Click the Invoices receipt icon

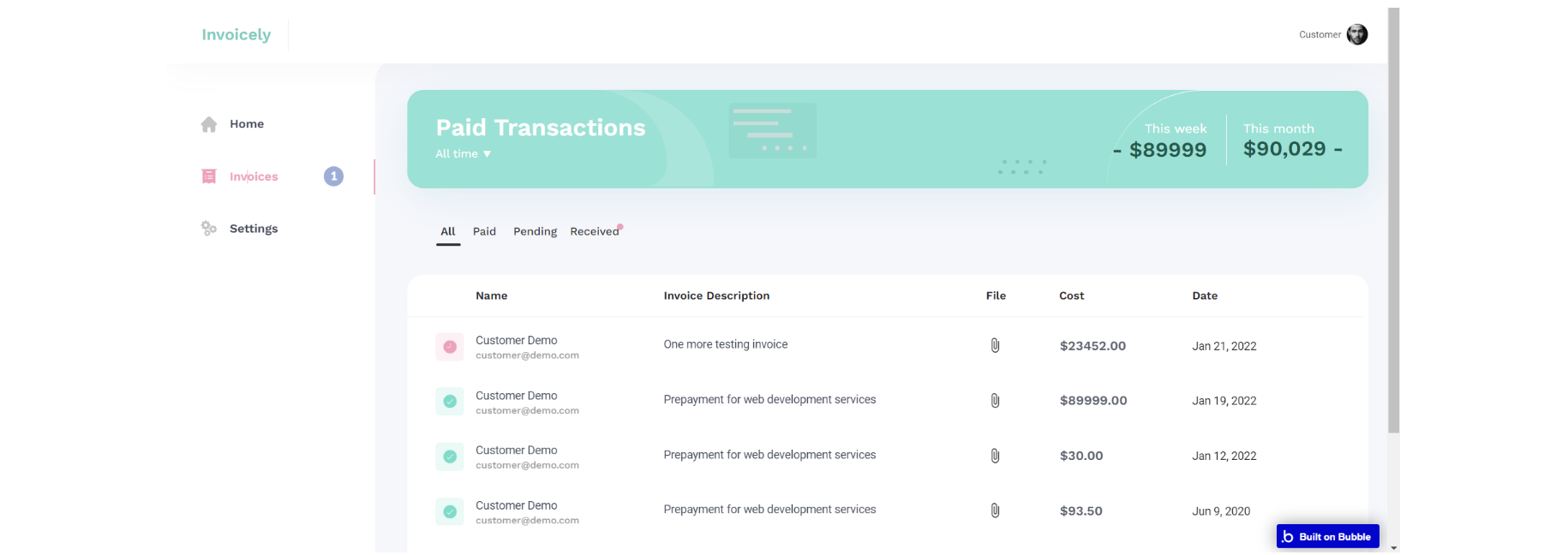click(x=209, y=176)
